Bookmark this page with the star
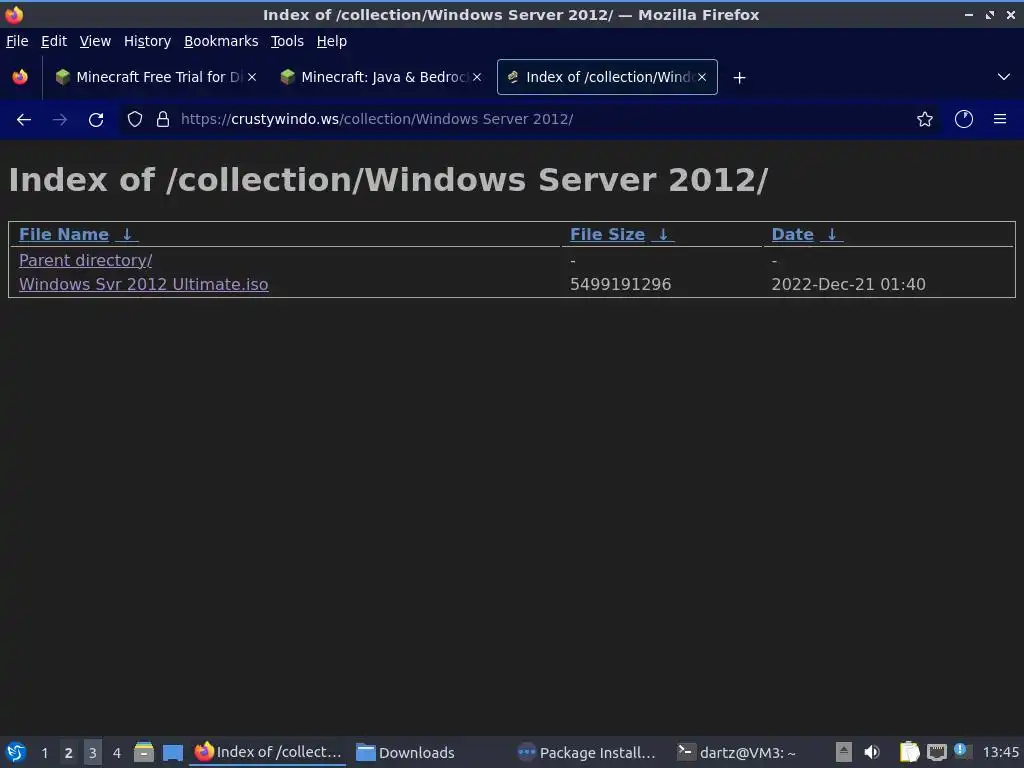The width and height of the screenshot is (1024, 768). pos(925,120)
